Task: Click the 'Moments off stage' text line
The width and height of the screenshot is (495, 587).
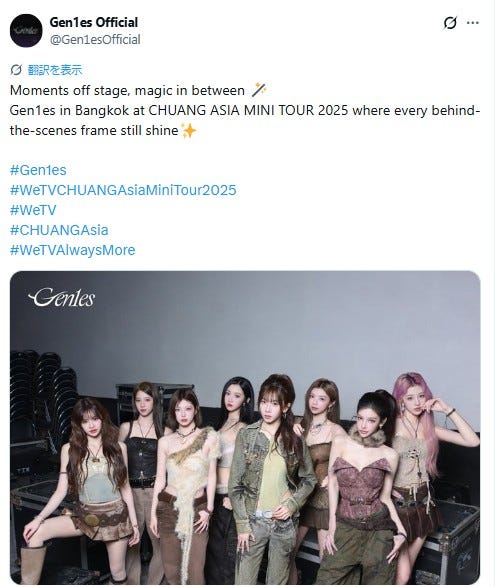Action: coord(127,90)
